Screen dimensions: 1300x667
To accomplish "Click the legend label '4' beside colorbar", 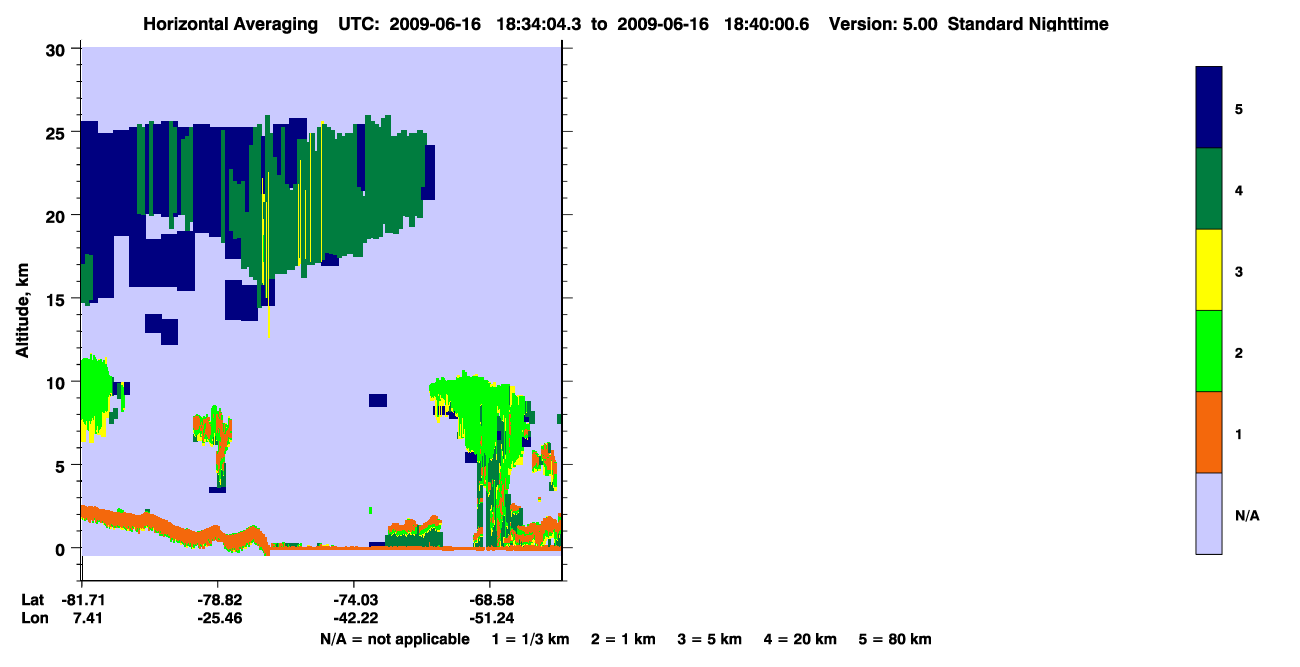I will (1238, 190).
